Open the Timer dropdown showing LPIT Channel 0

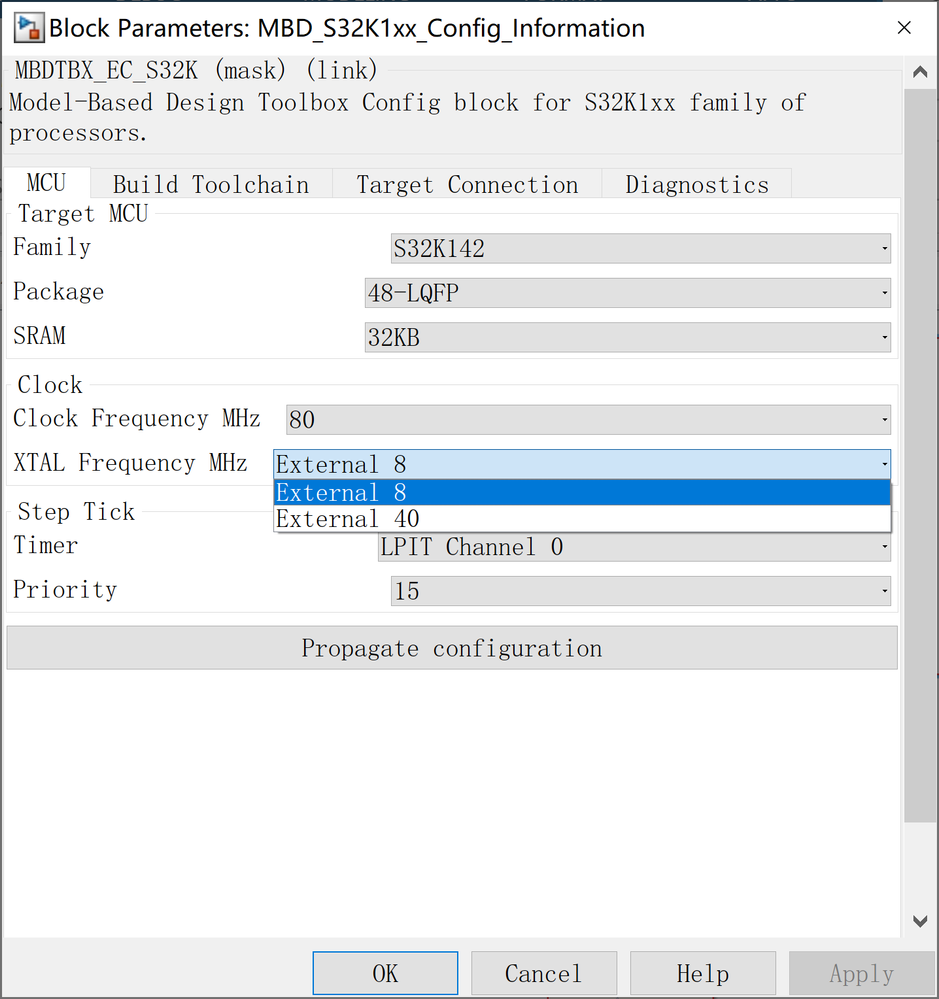[634, 547]
